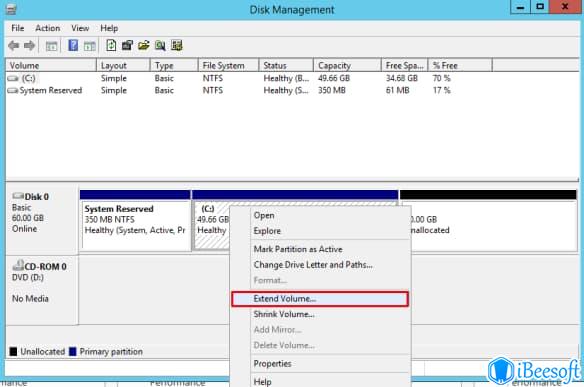Select the System Reserved partition block
The height and width of the screenshot is (387, 584).
(136, 220)
